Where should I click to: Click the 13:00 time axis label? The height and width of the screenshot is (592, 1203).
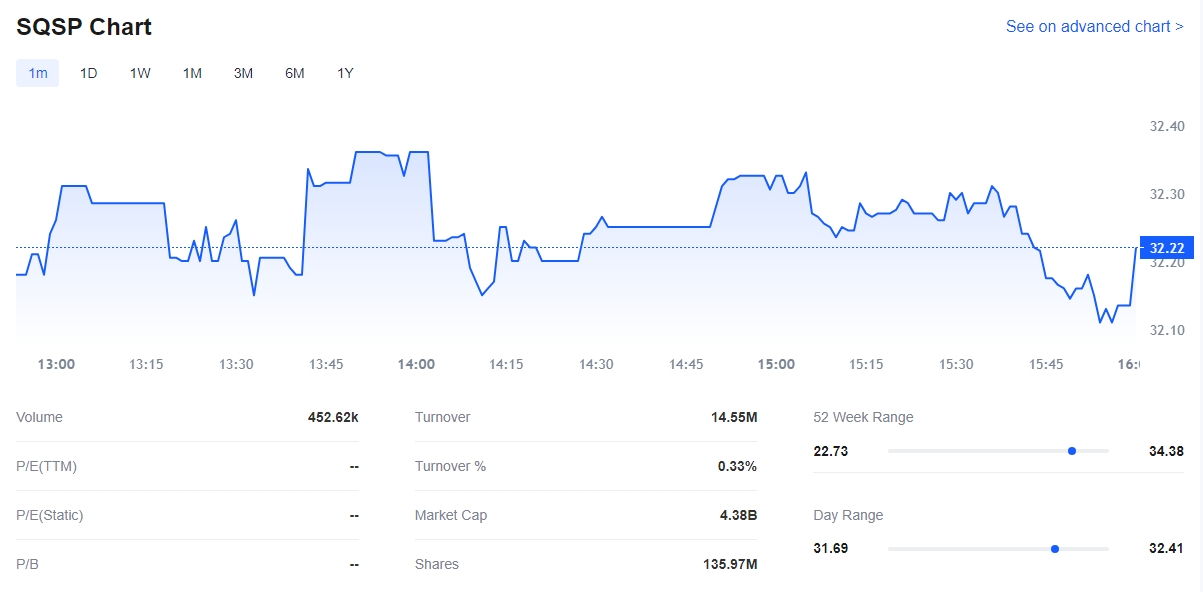(x=56, y=364)
